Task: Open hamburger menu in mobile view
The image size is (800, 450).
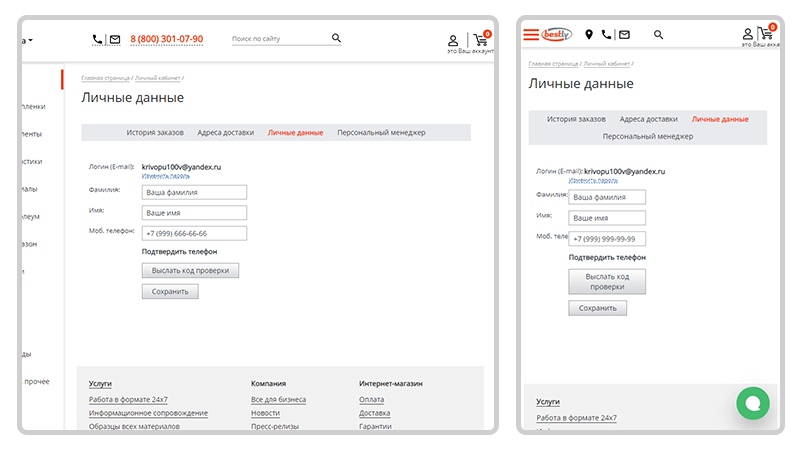Action: click(x=531, y=35)
